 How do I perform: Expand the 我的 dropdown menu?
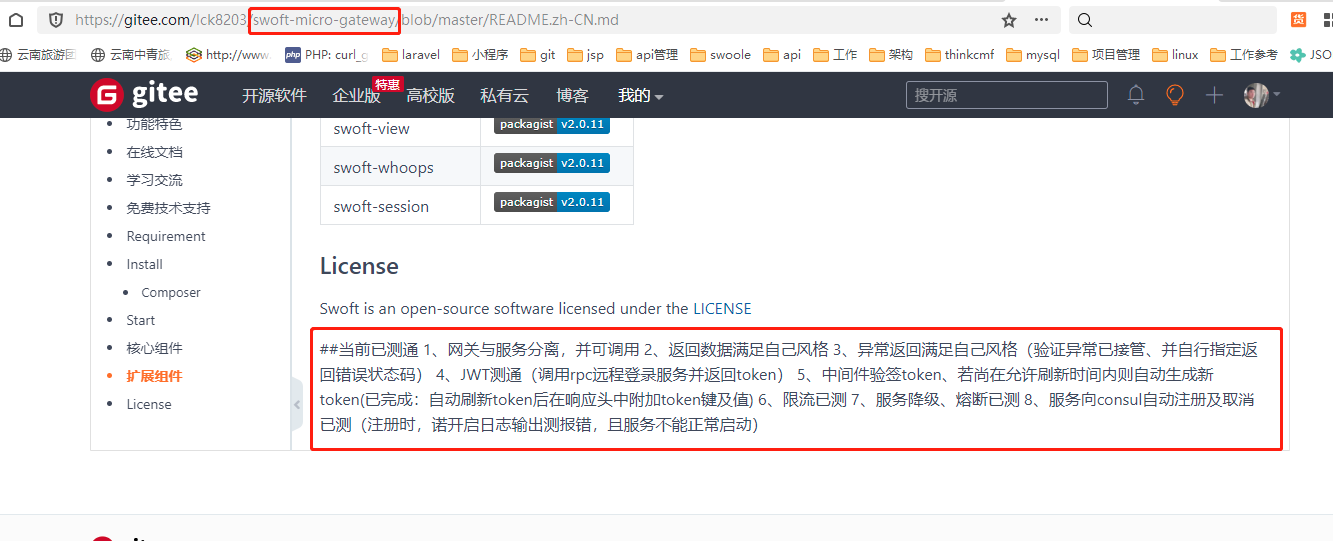640,96
